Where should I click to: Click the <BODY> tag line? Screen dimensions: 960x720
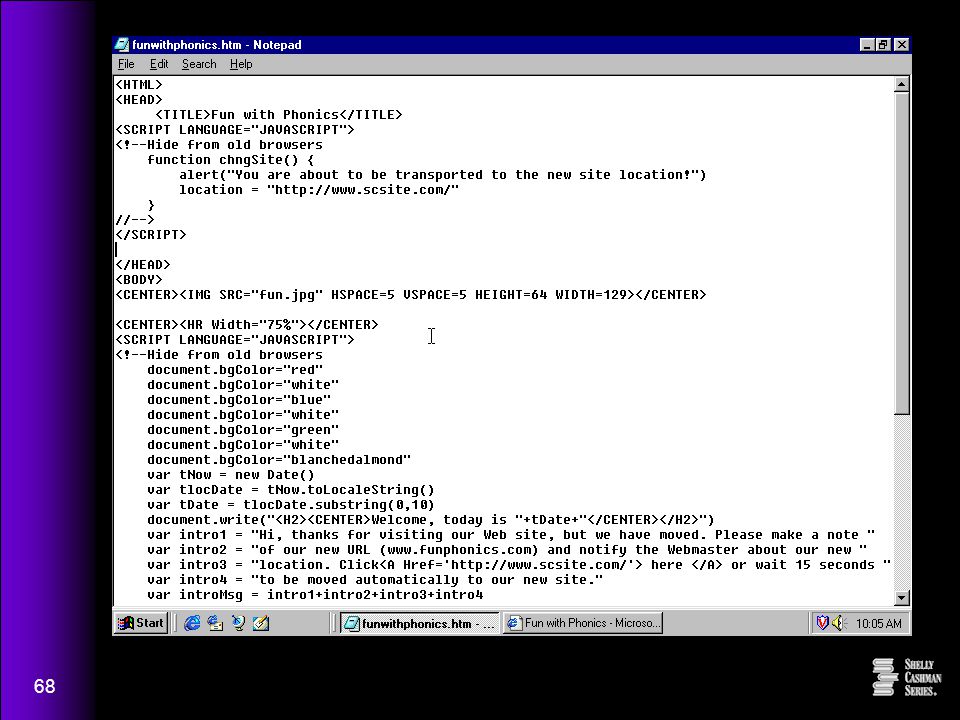[x=139, y=280]
